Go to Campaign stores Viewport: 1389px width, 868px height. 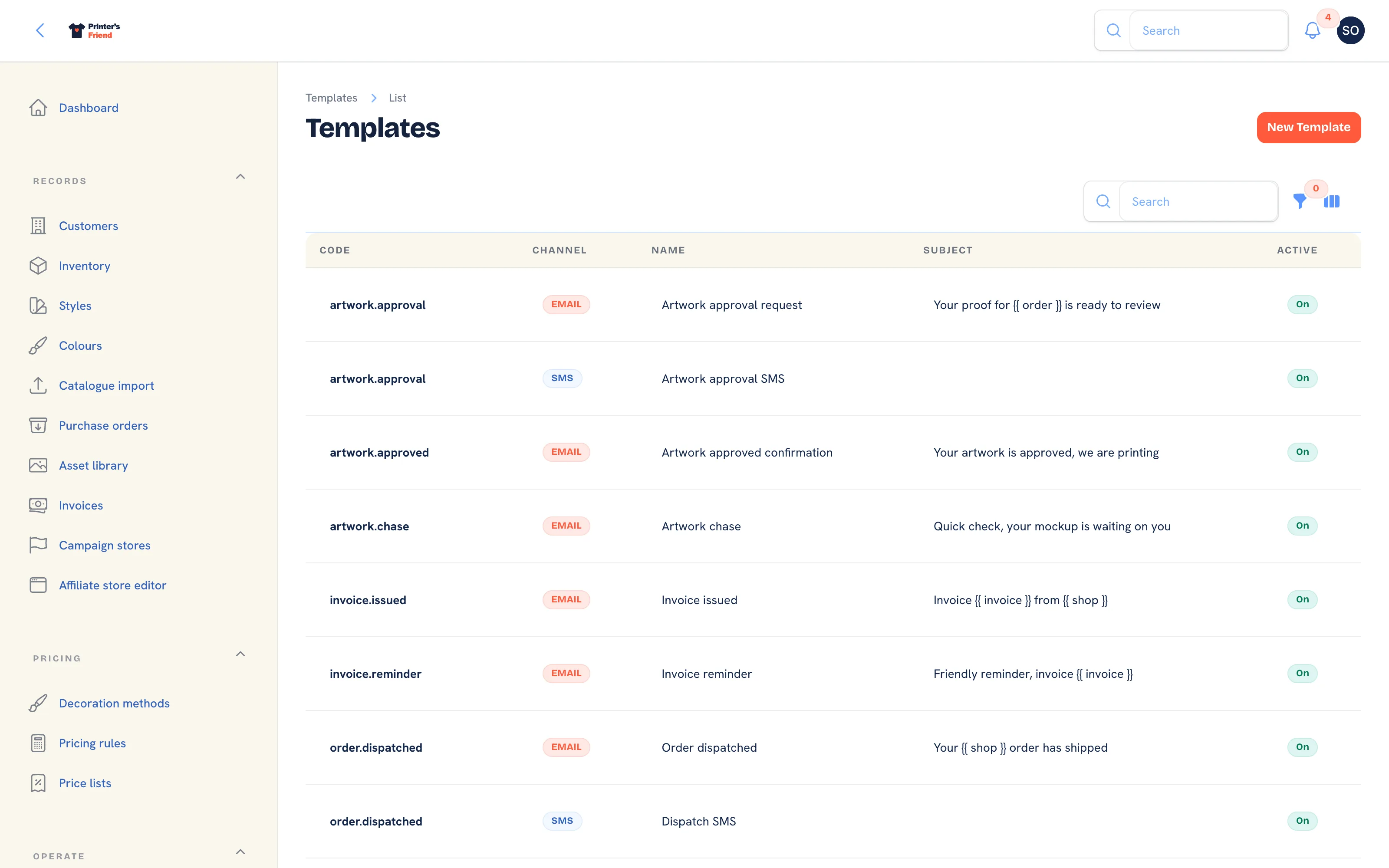[105, 545]
